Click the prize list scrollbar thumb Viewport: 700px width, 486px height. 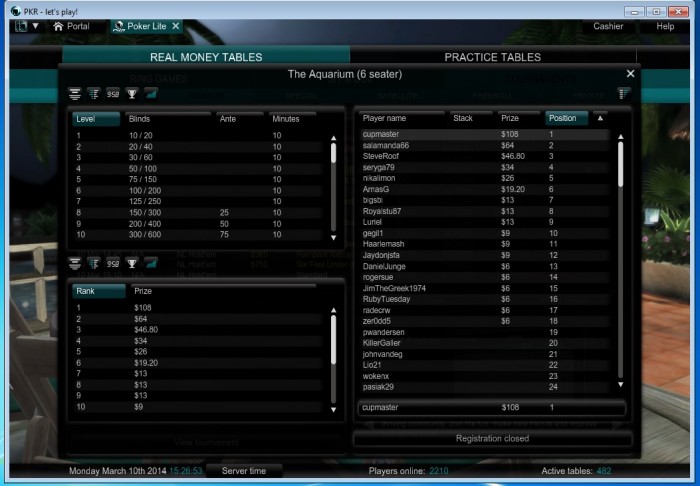pyautogui.click(x=333, y=339)
